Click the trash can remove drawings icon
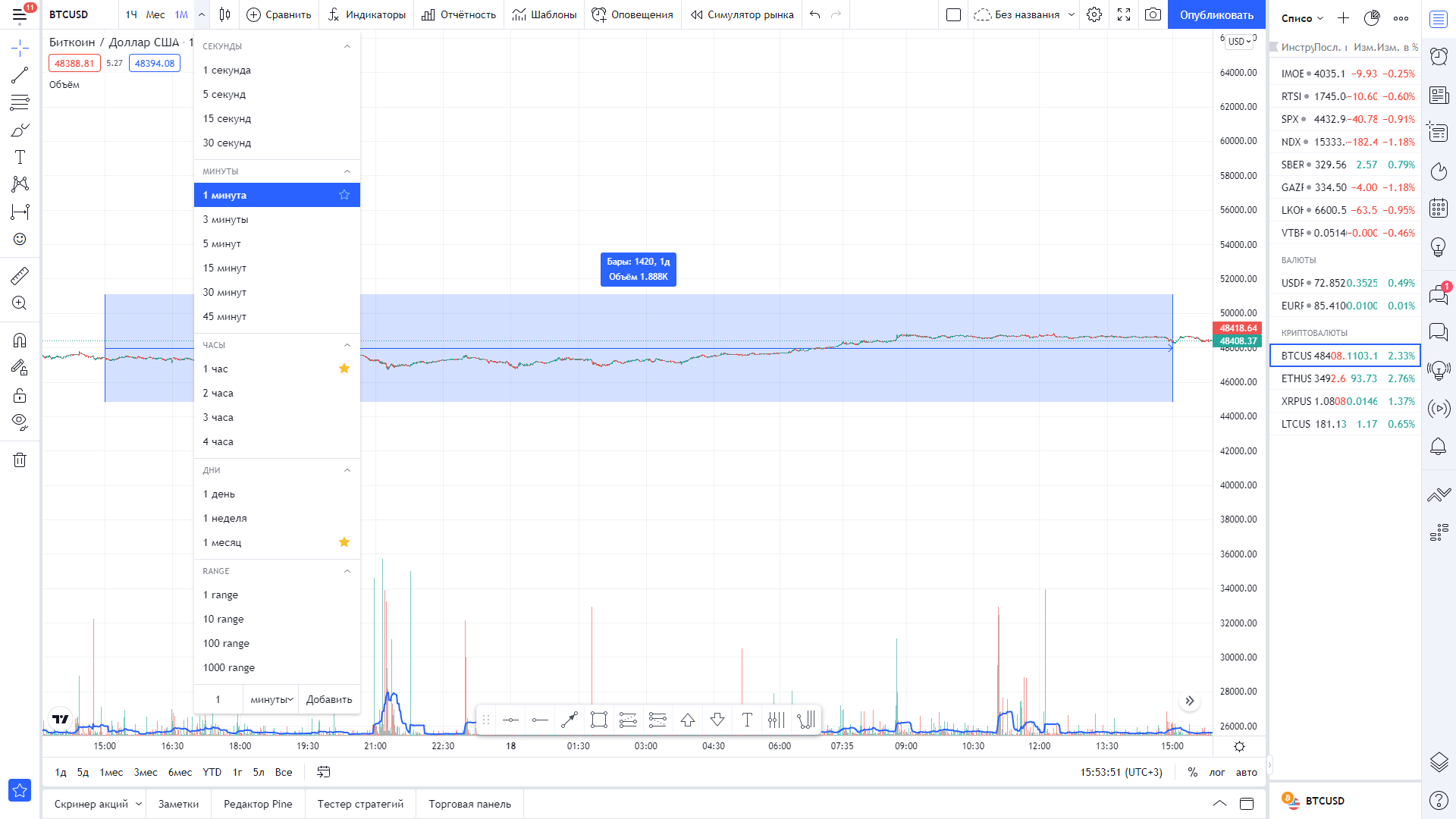The width and height of the screenshot is (1456, 819). click(20, 460)
